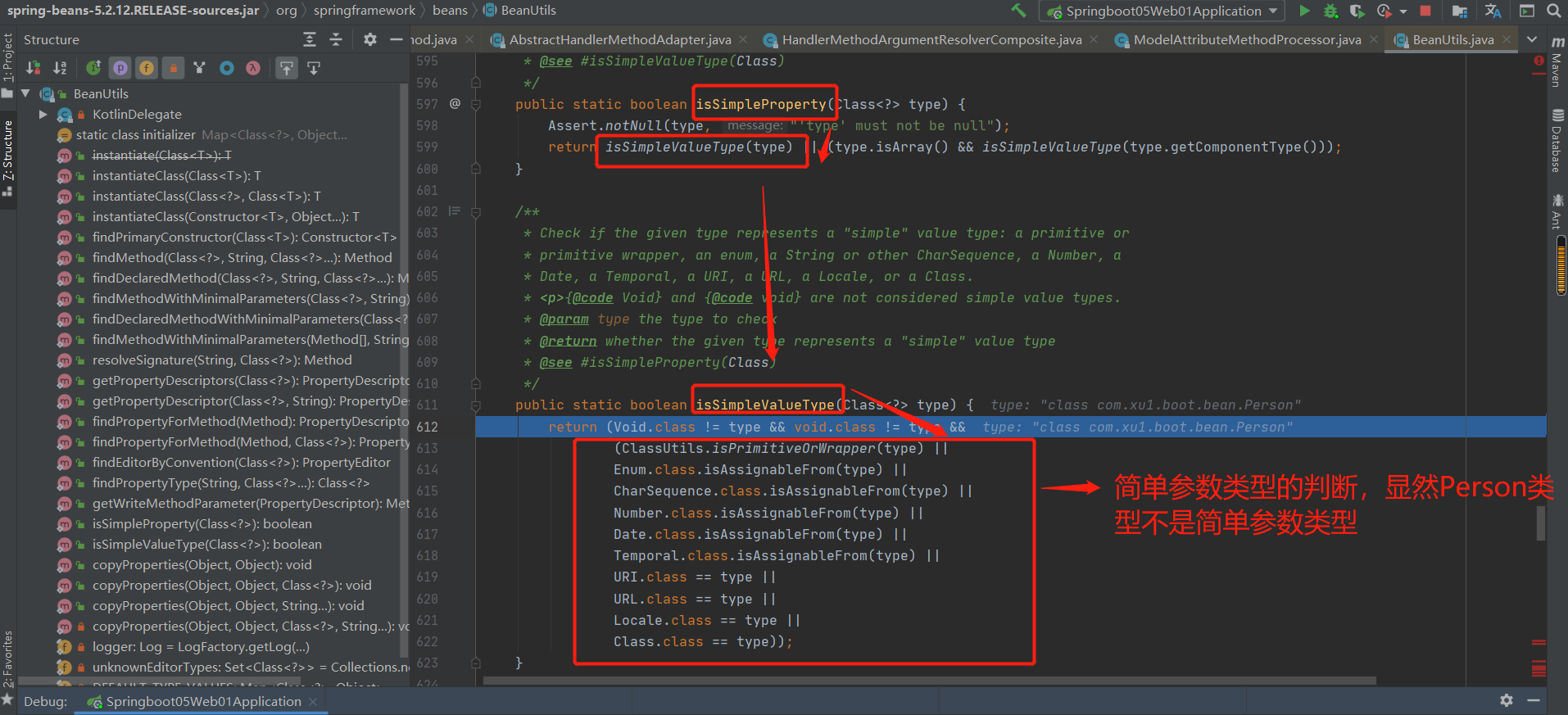
Task: Toggle Show Properties purple p button
Action: 120,68
